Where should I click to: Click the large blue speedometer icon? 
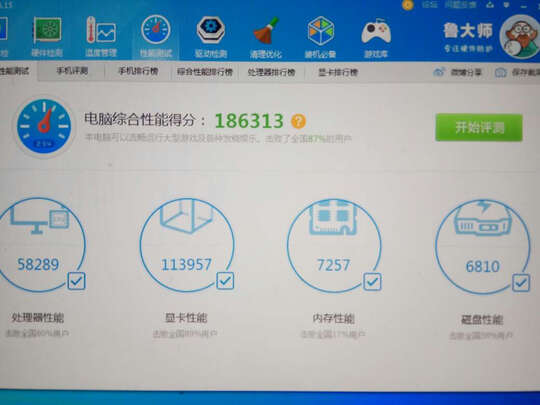(44, 126)
